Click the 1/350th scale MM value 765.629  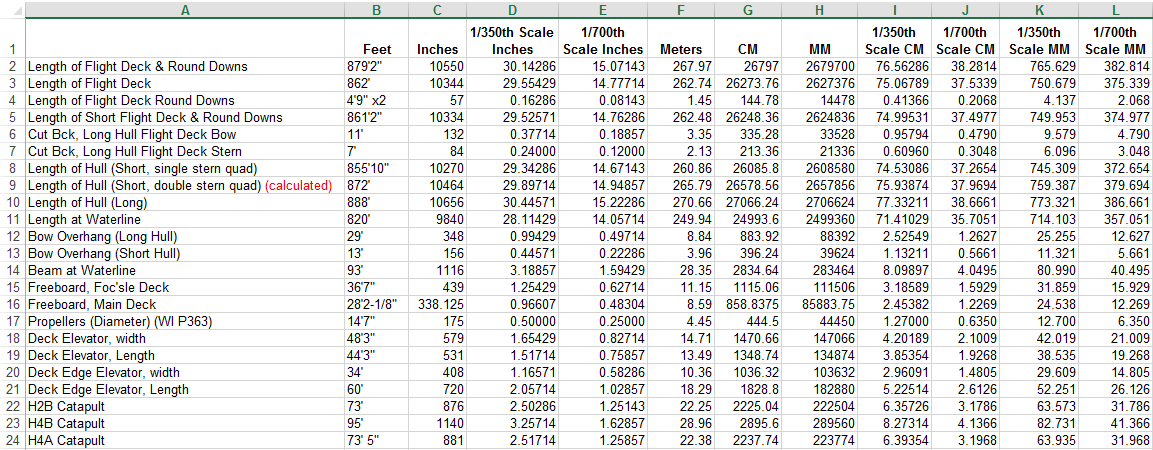[x=1038, y=67]
